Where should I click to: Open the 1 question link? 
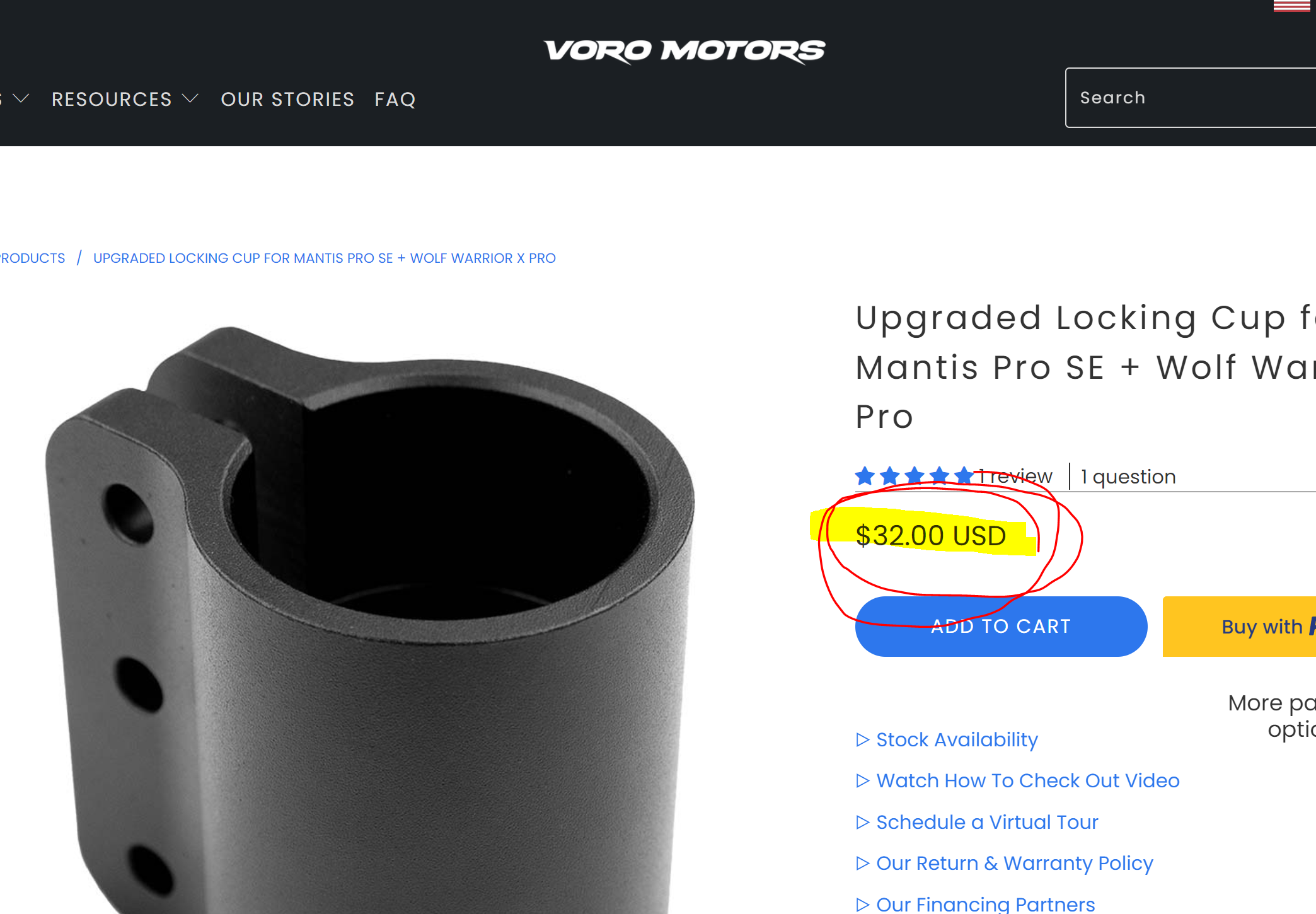(x=1128, y=476)
